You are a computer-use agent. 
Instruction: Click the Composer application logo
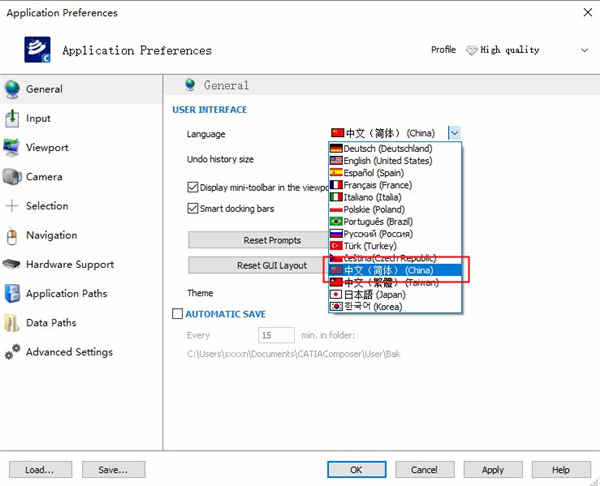pyautogui.click(x=37, y=50)
